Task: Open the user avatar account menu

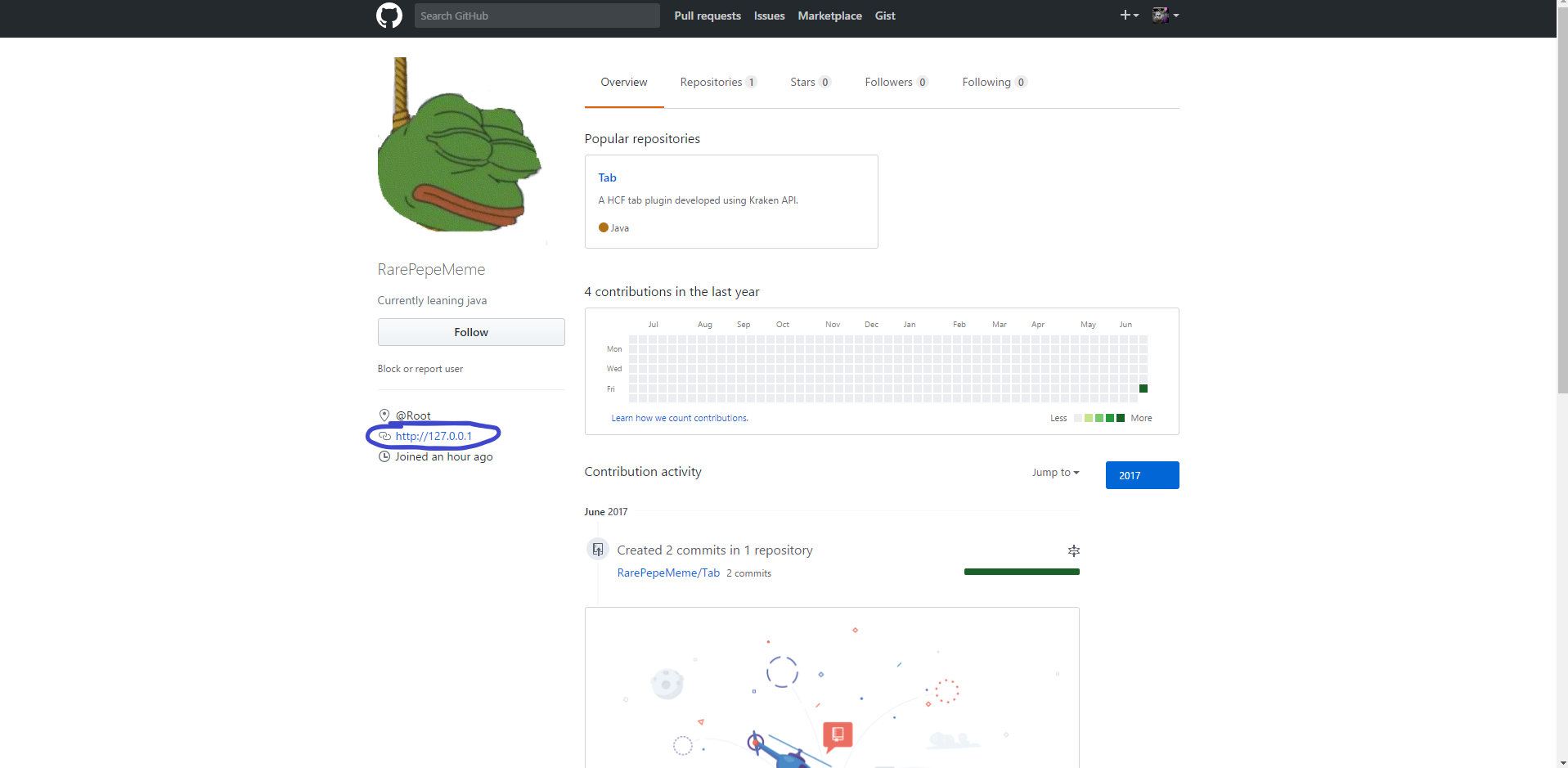Action: (1166, 15)
